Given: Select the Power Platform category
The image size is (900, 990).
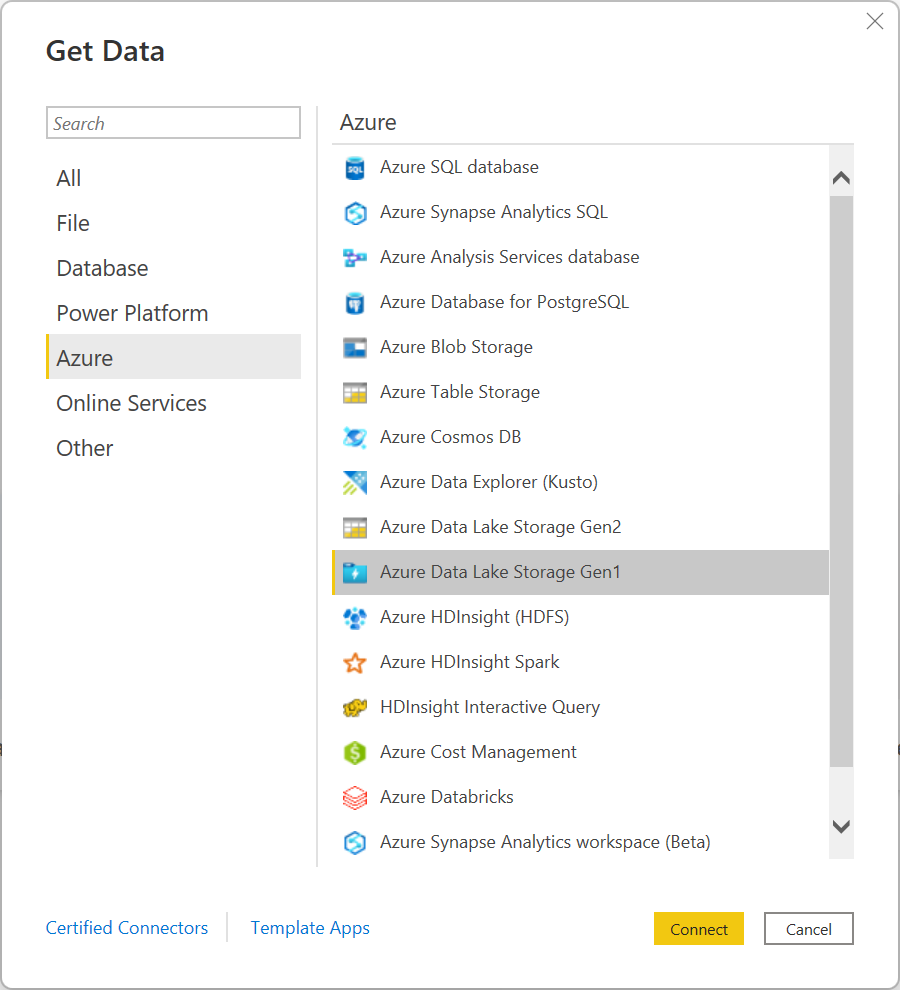Looking at the screenshot, I should (x=132, y=313).
